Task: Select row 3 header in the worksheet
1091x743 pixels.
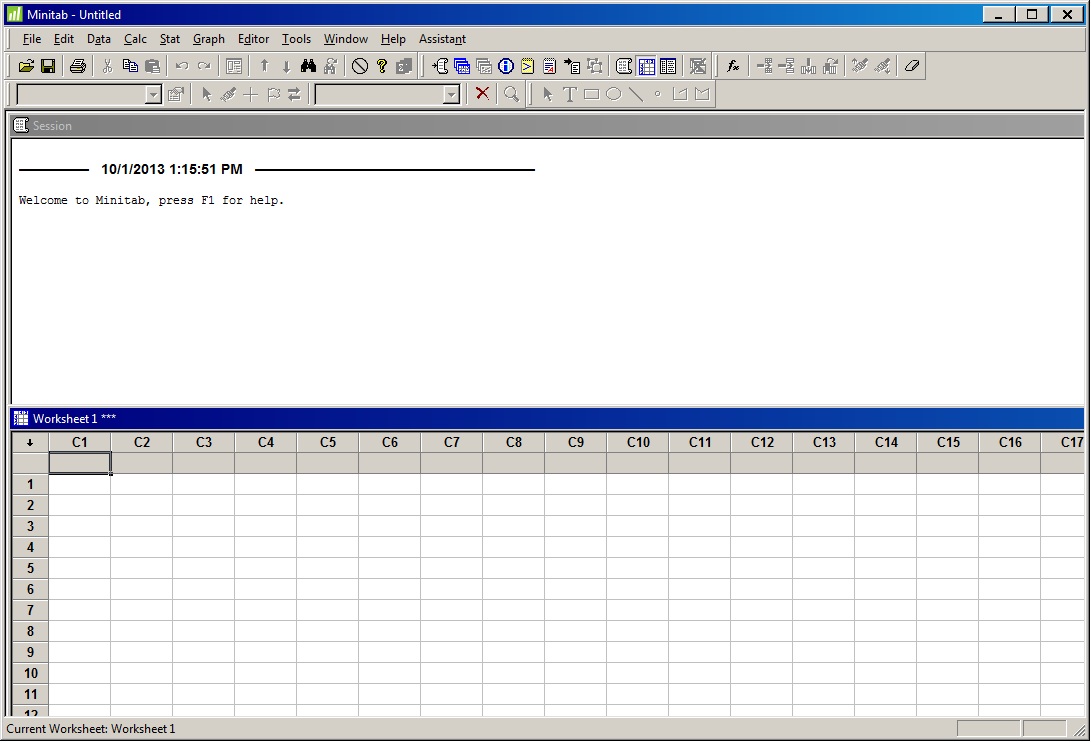Action: 30,526
